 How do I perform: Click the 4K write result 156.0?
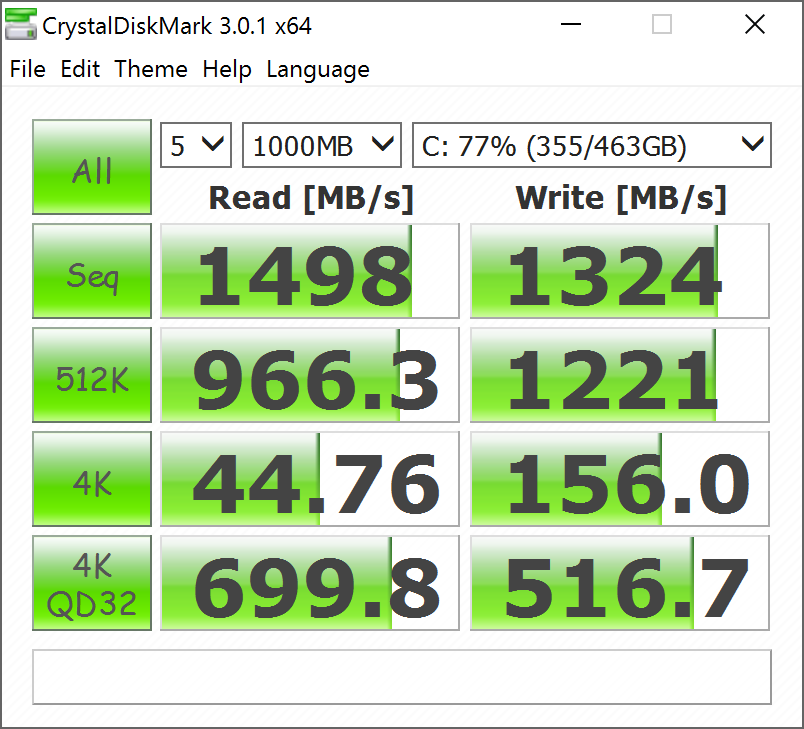619,479
